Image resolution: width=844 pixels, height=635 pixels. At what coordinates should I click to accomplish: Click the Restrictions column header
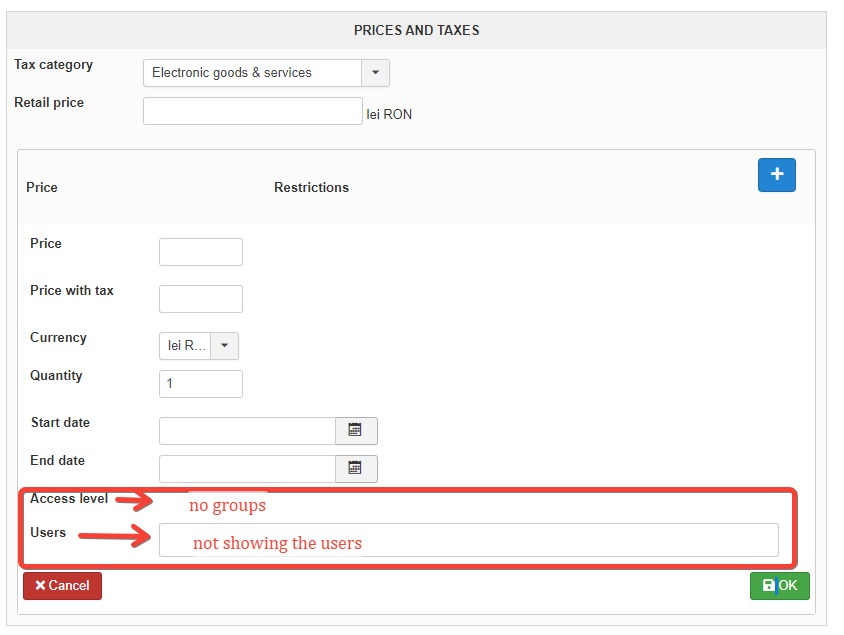(x=311, y=187)
